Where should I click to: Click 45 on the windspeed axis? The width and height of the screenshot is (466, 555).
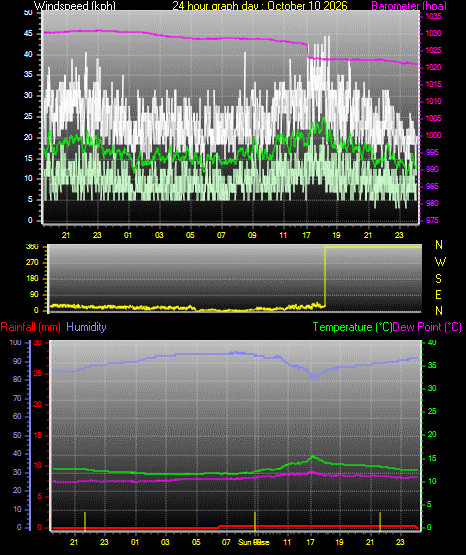(x=28, y=34)
